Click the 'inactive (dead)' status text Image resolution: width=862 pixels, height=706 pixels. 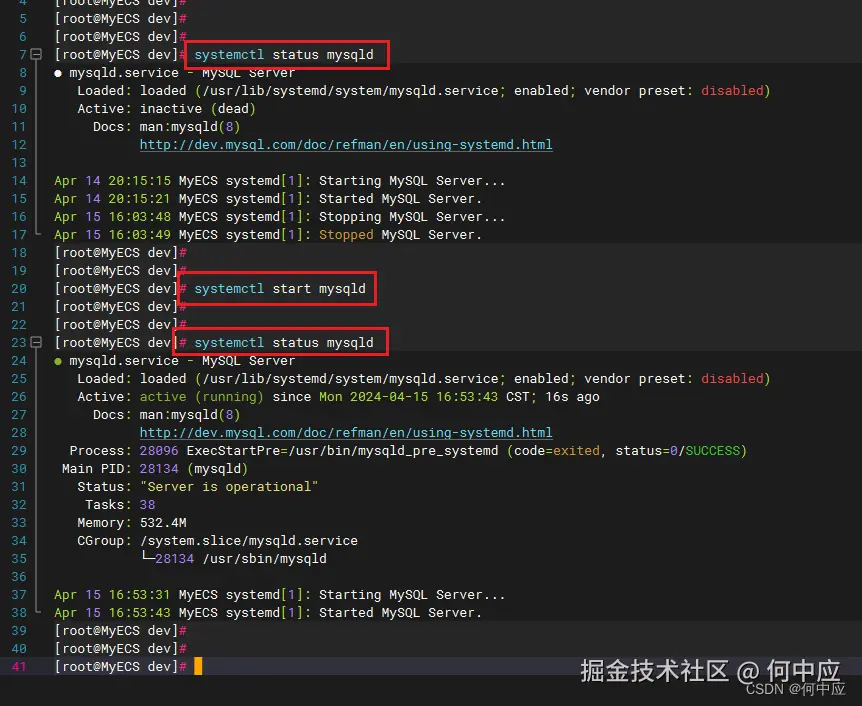tap(197, 109)
